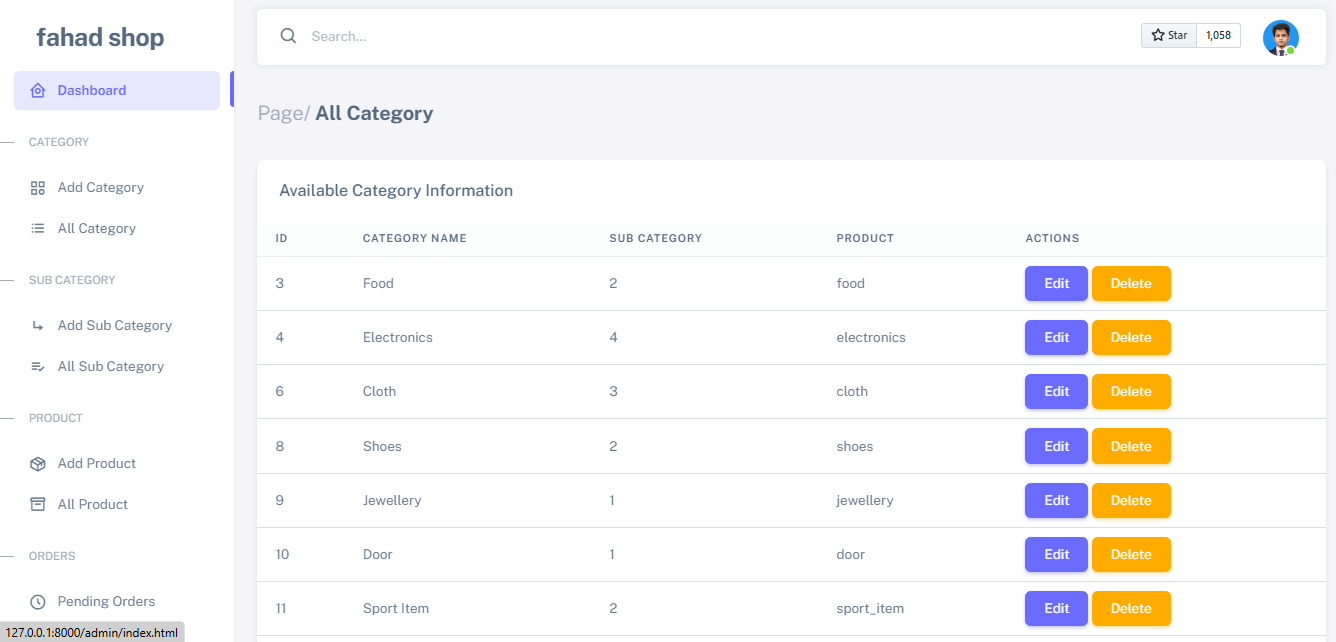
Task: Select the Jewellery category name cell
Action: pos(392,500)
